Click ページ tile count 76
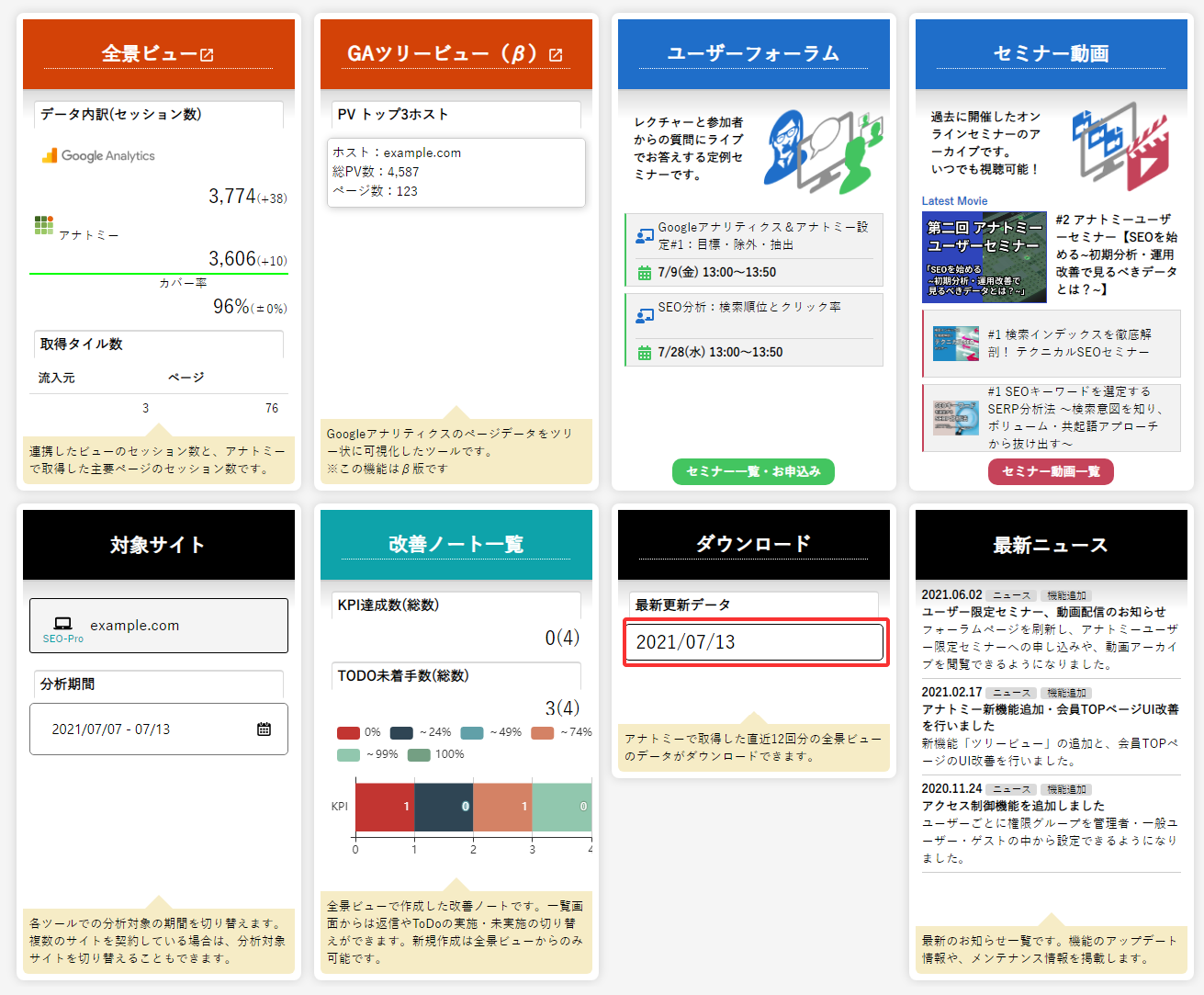The height and width of the screenshot is (995, 1204). pos(272,408)
